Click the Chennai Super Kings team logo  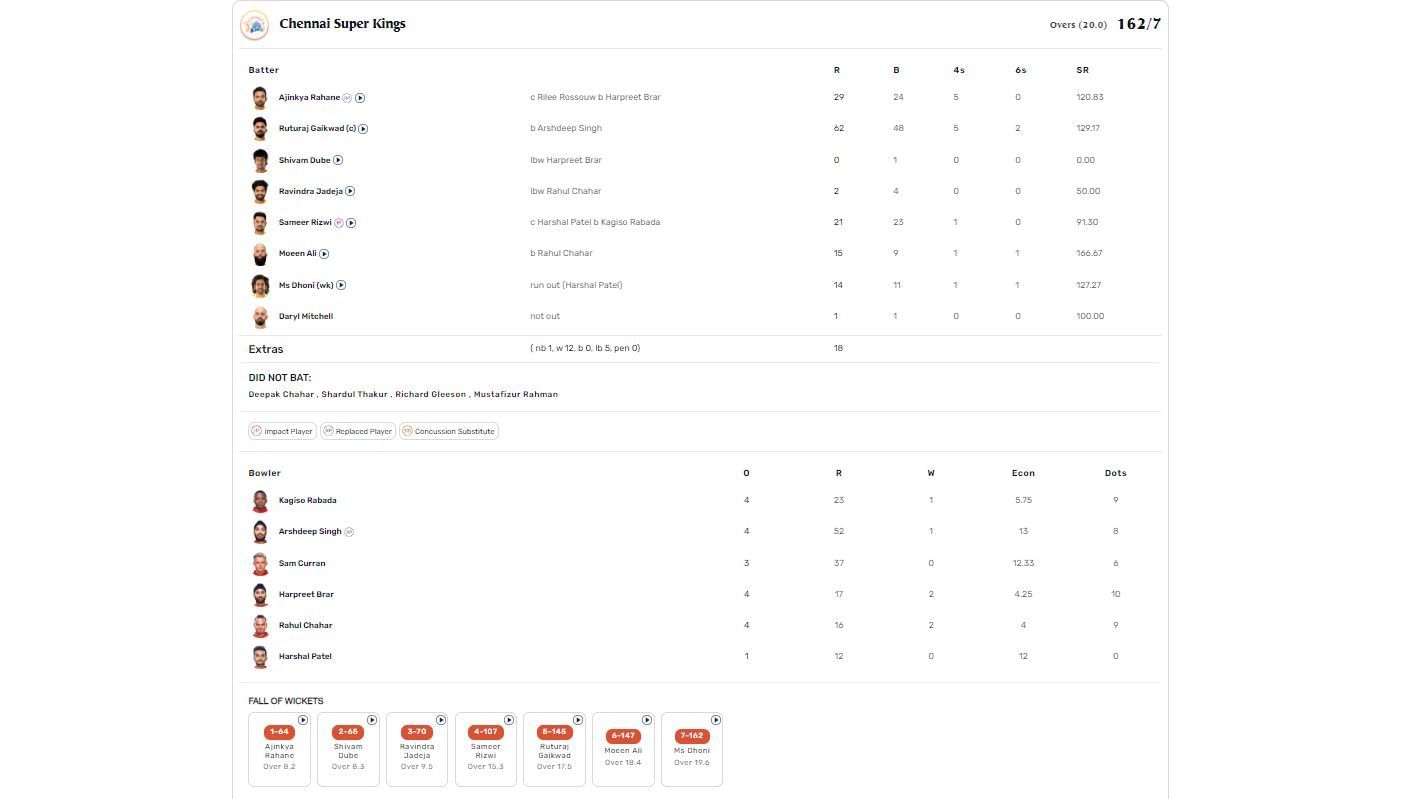[255, 25]
